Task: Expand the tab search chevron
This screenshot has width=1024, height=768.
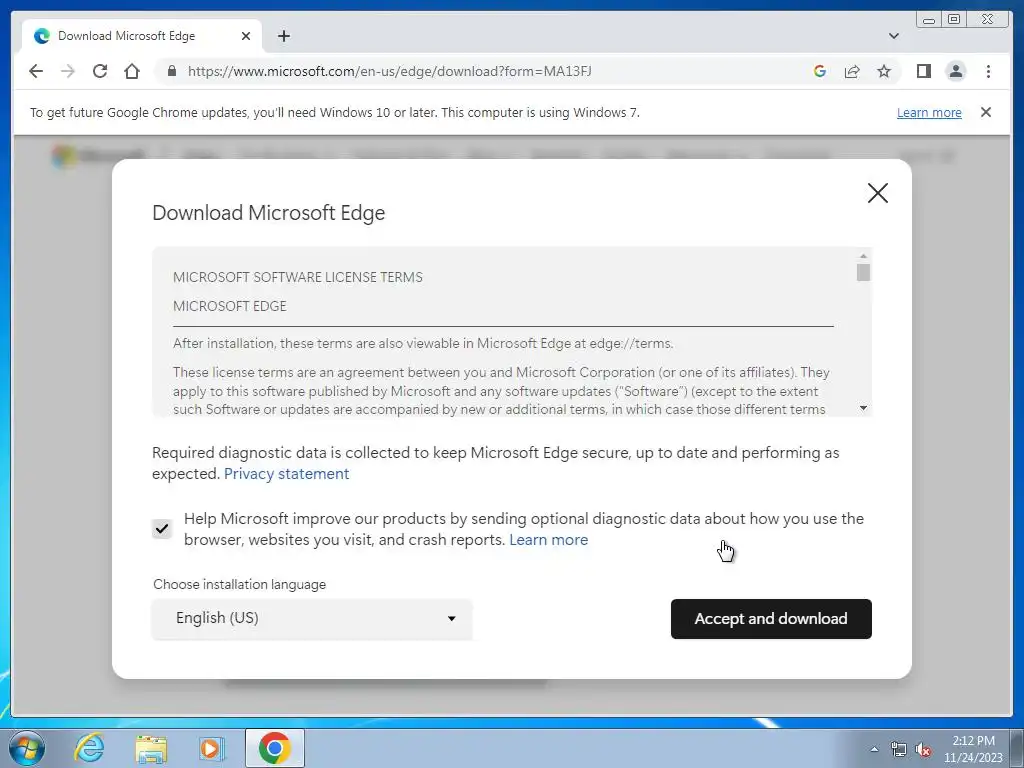Action: pyautogui.click(x=893, y=36)
